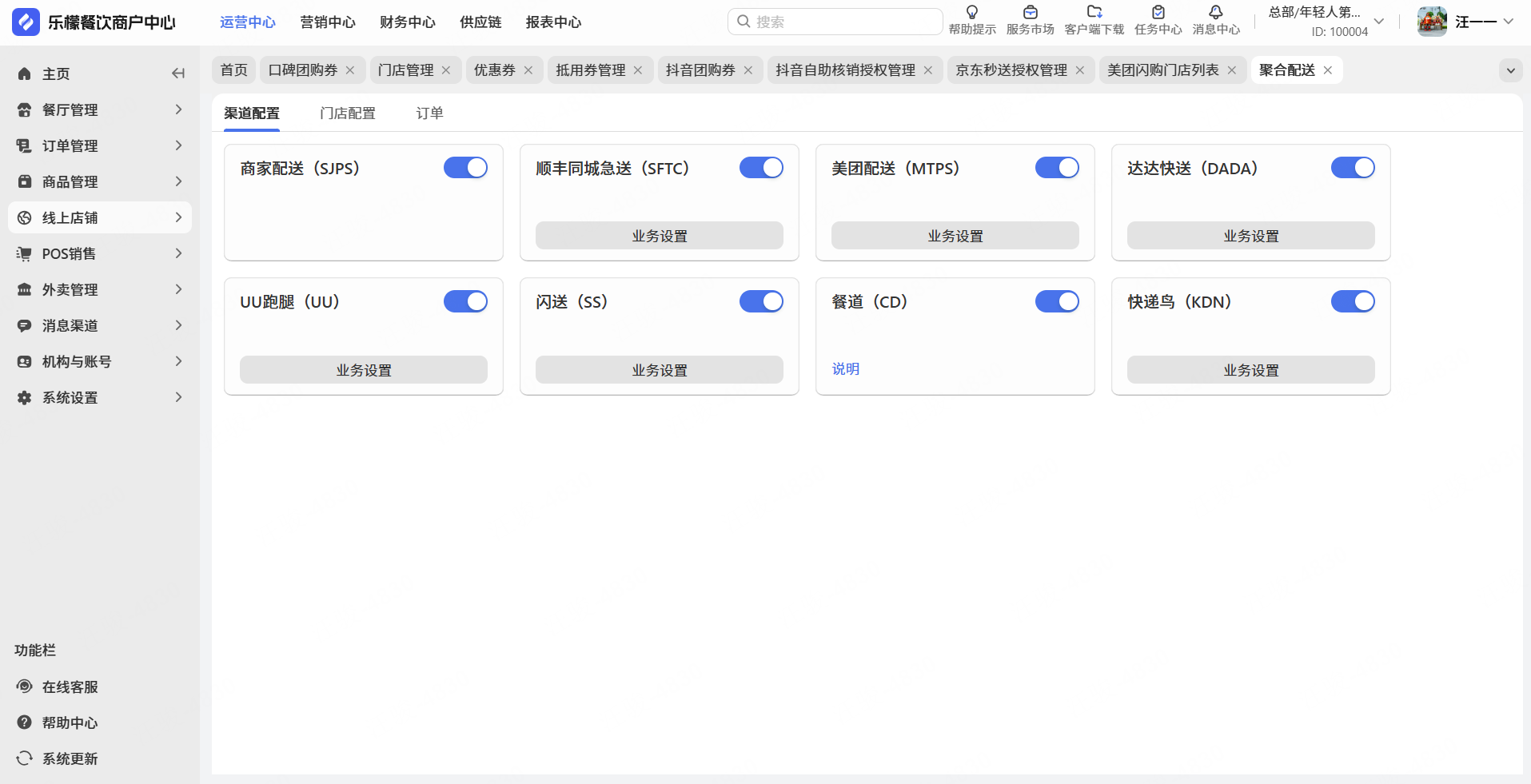The image size is (1531, 784).
Task: Switch to the 营销中心 menu
Action: [328, 22]
